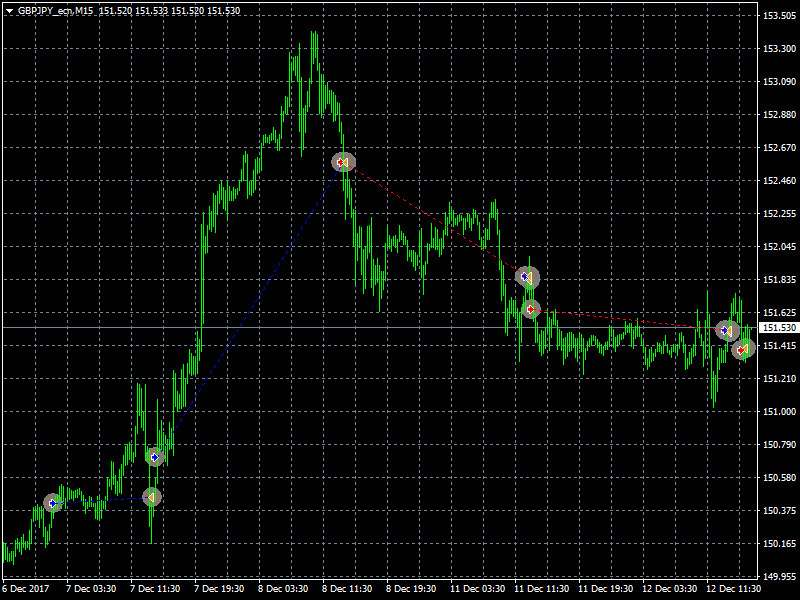Click the 150.375 price axis label

[x=779, y=511]
